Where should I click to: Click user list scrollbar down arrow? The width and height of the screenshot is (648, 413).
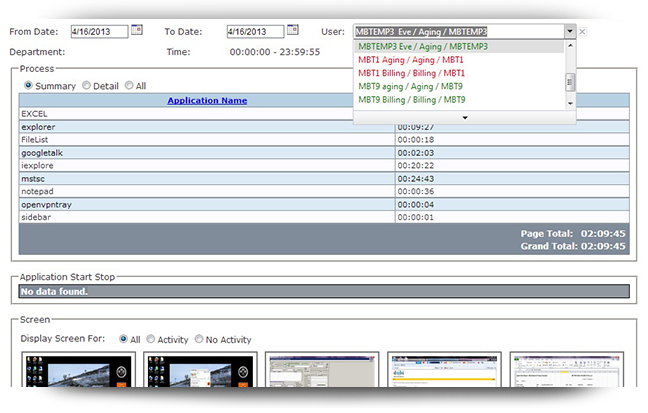(x=570, y=103)
